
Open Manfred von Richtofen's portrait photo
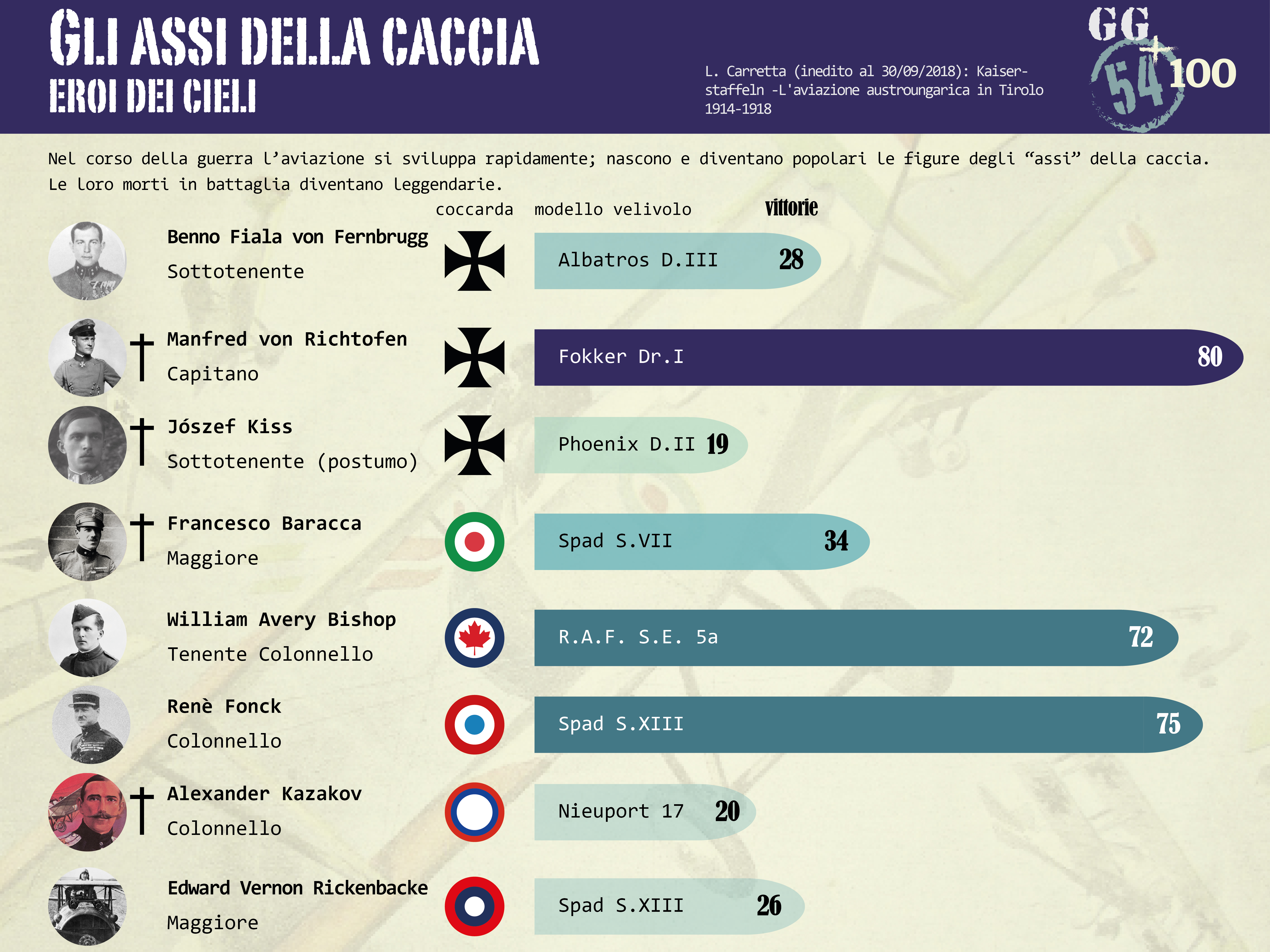pos(87,357)
